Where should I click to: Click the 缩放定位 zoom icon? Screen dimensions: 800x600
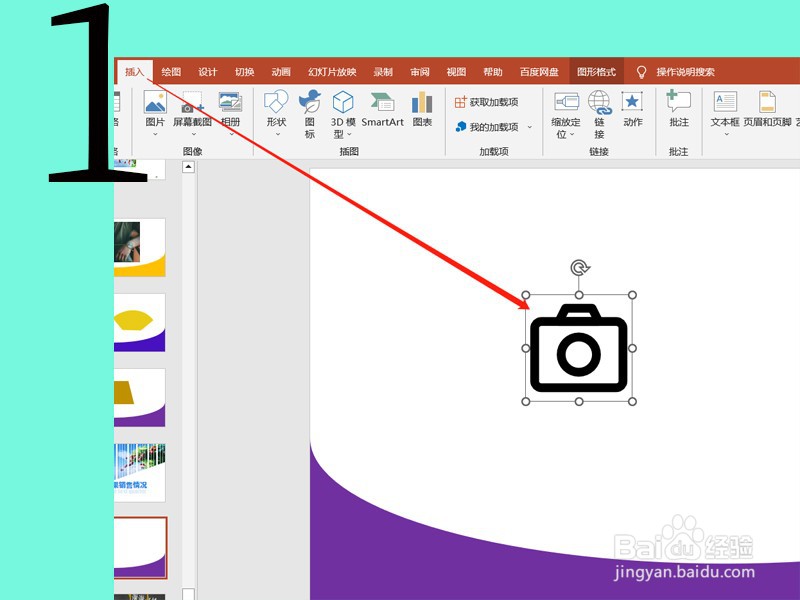pos(566,102)
